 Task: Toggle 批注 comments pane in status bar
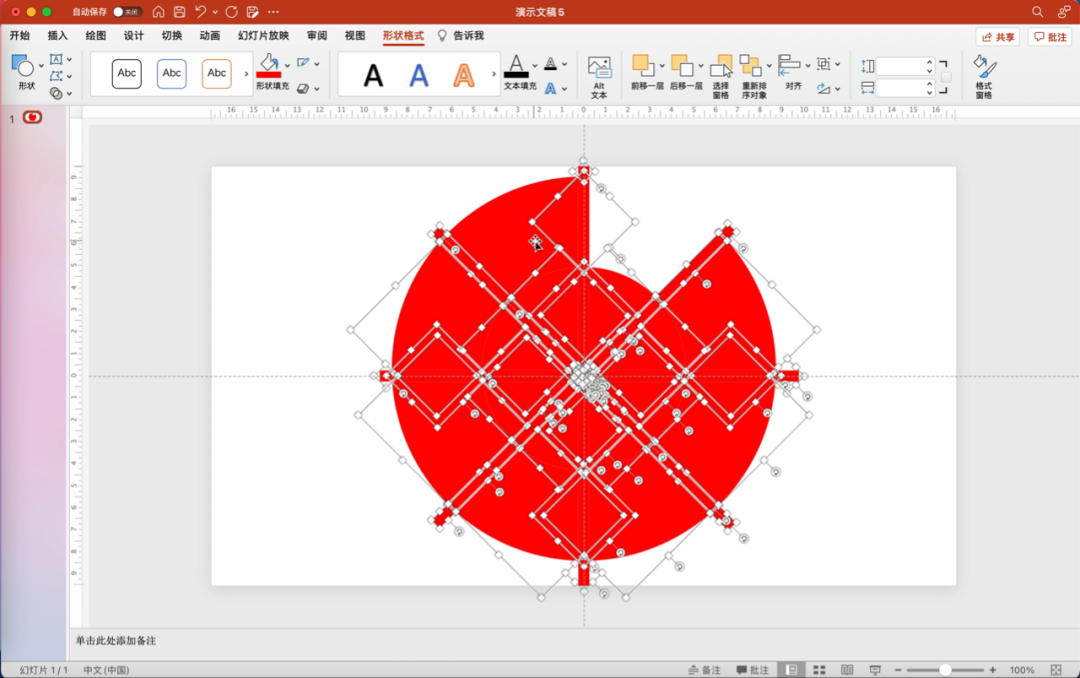coord(752,670)
